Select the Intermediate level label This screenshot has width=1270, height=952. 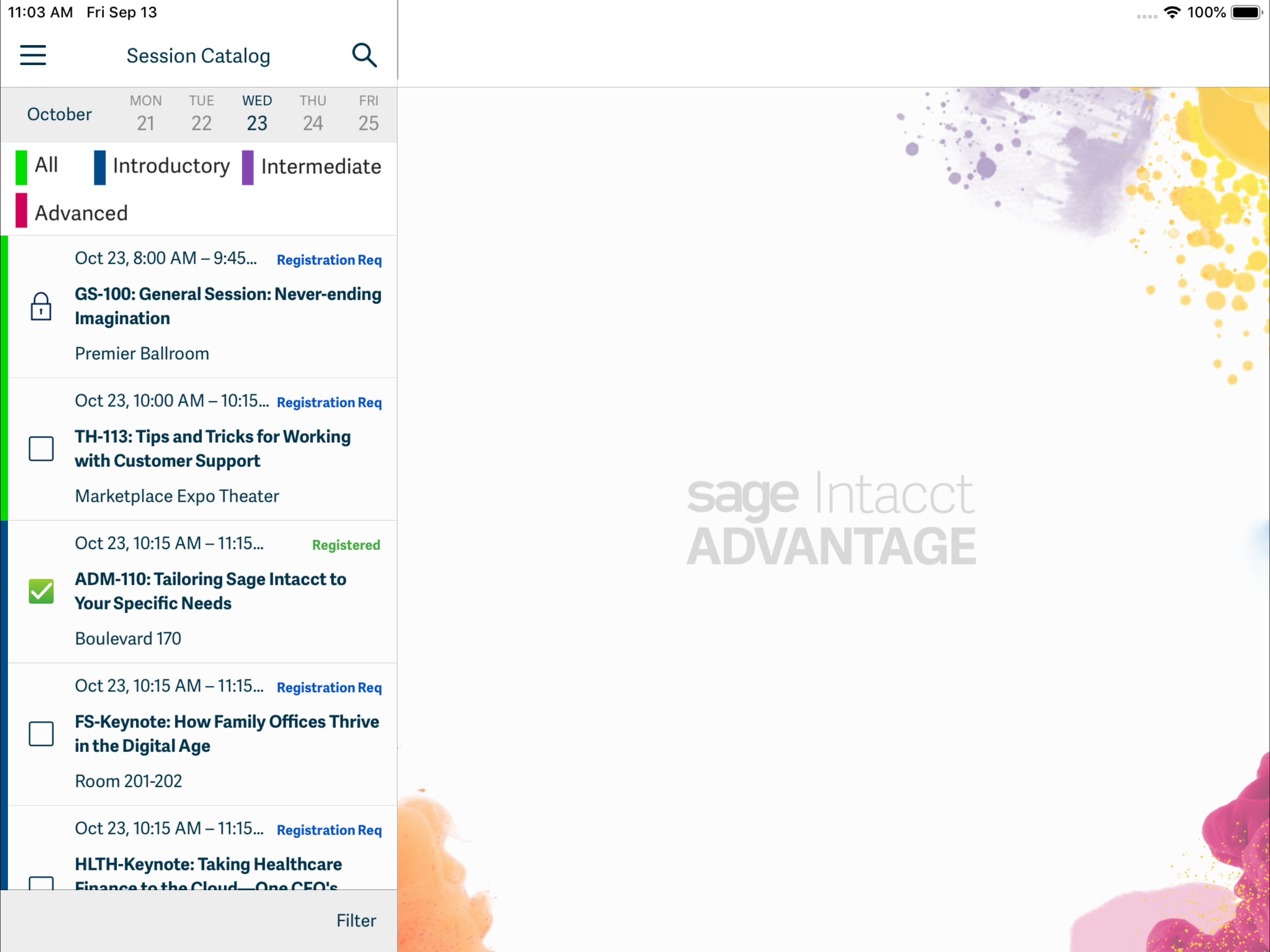coord(321,166)
